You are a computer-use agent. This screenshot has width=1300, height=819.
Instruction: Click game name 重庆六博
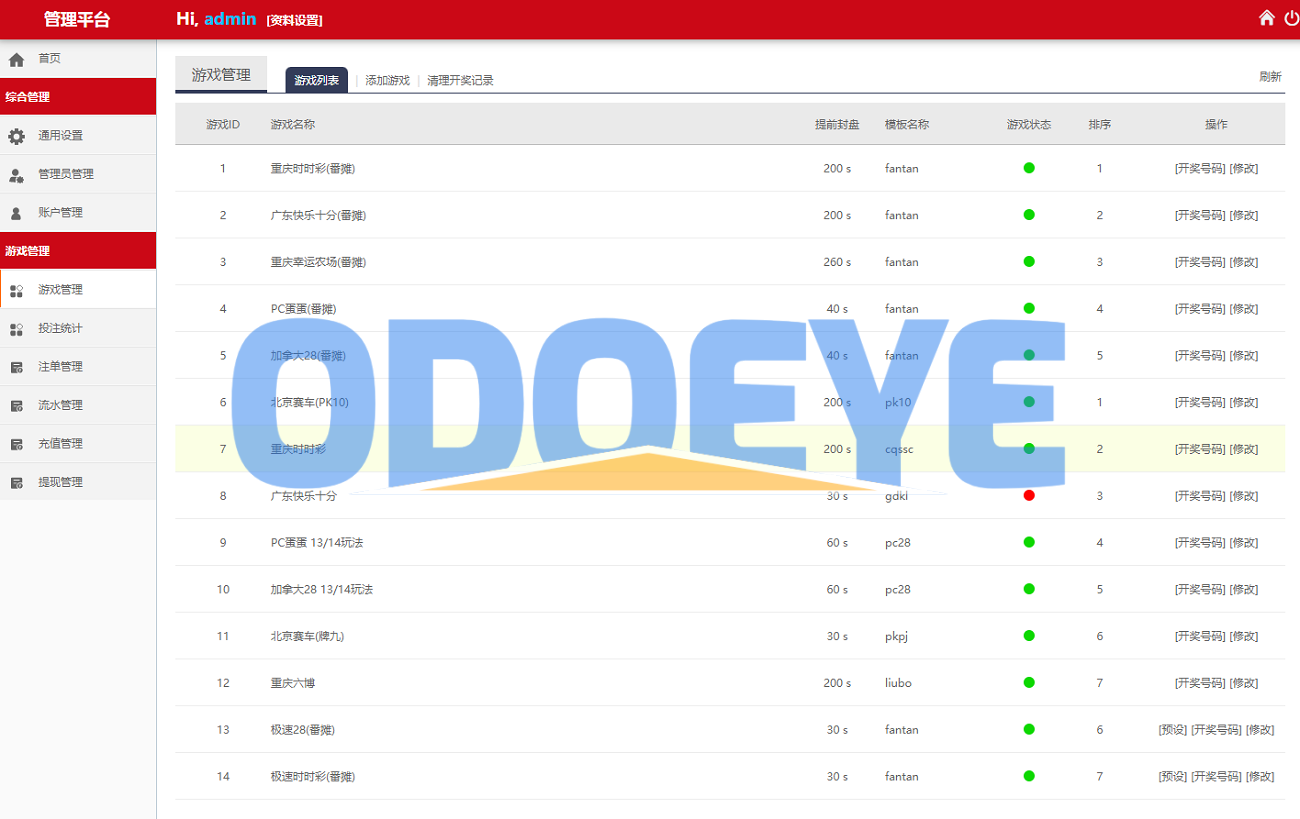tap(293, 683)
